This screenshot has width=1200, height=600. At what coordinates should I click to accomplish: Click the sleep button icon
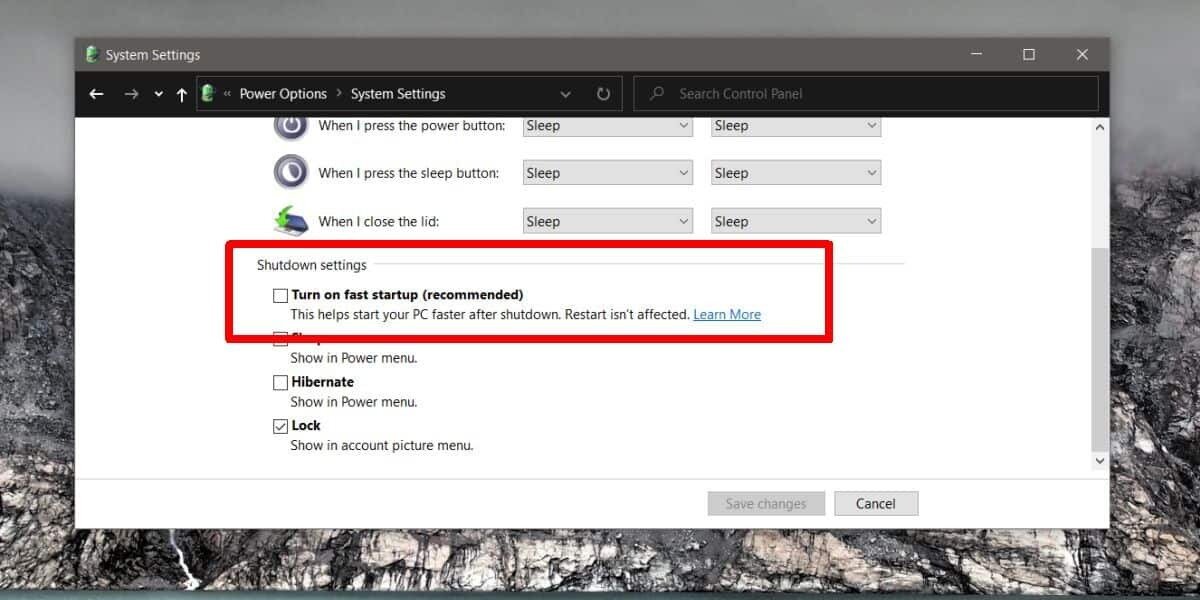pyautogui.click(x=290, y=172)
